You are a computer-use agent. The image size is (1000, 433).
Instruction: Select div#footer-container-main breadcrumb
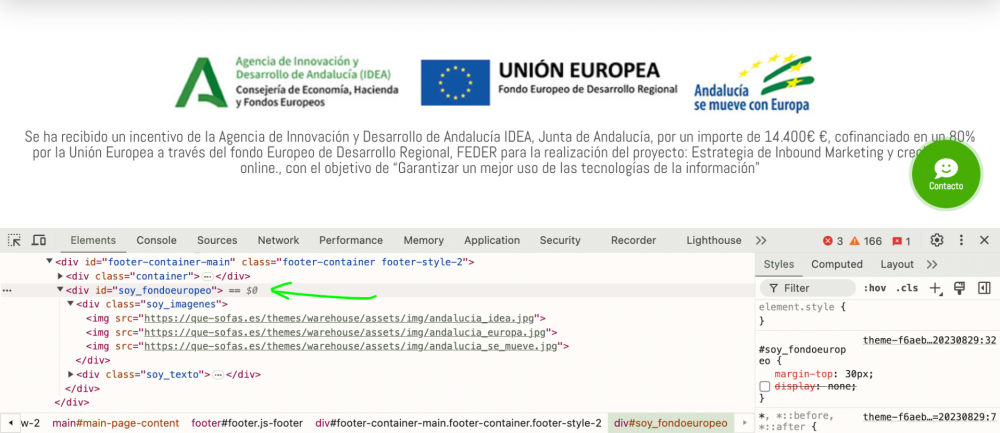[x=459, y=423]
